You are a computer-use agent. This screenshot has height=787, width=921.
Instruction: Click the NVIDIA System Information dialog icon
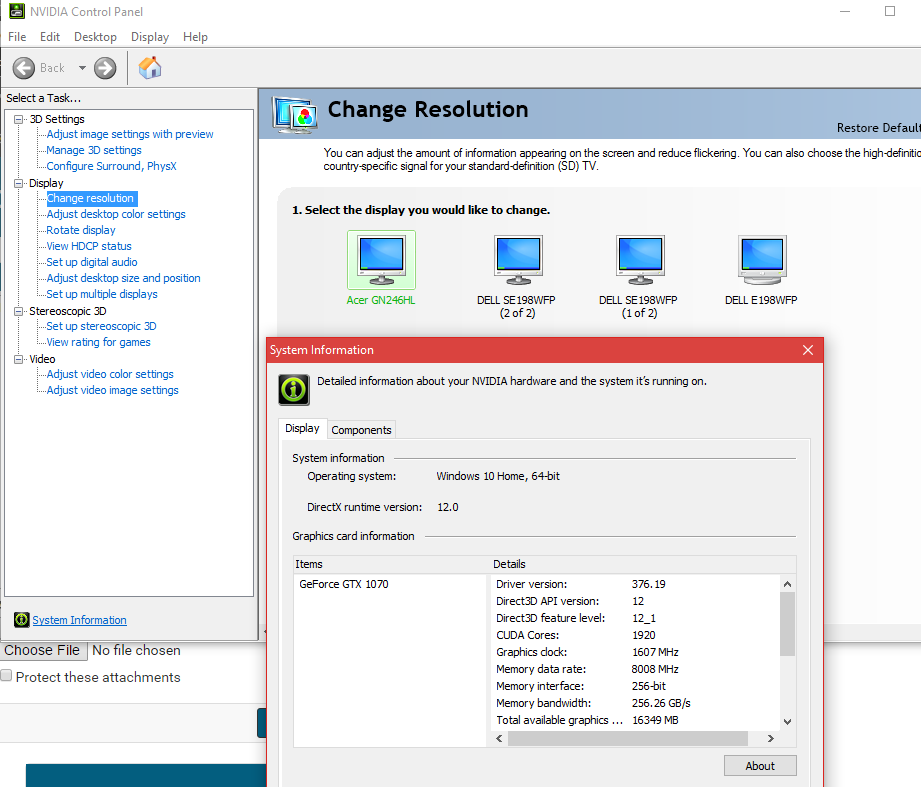[294, 389]
